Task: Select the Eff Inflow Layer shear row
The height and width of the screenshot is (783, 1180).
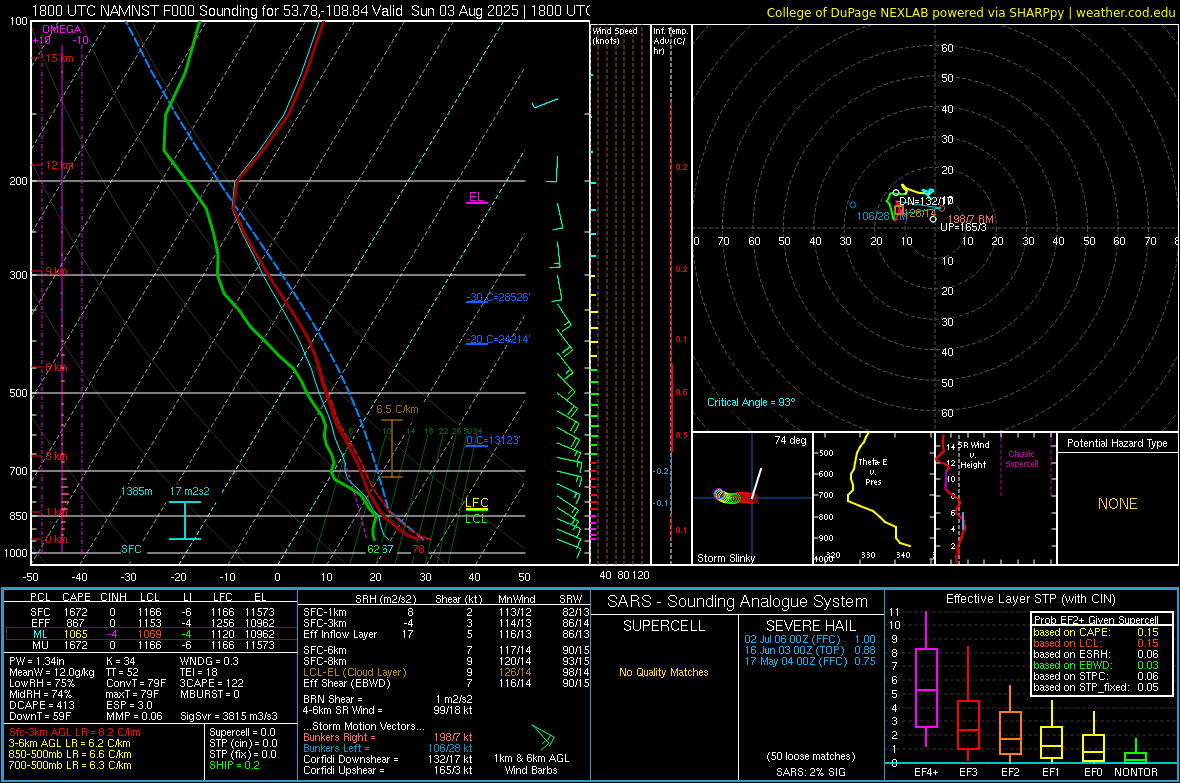Action: (x=446, y=634)
